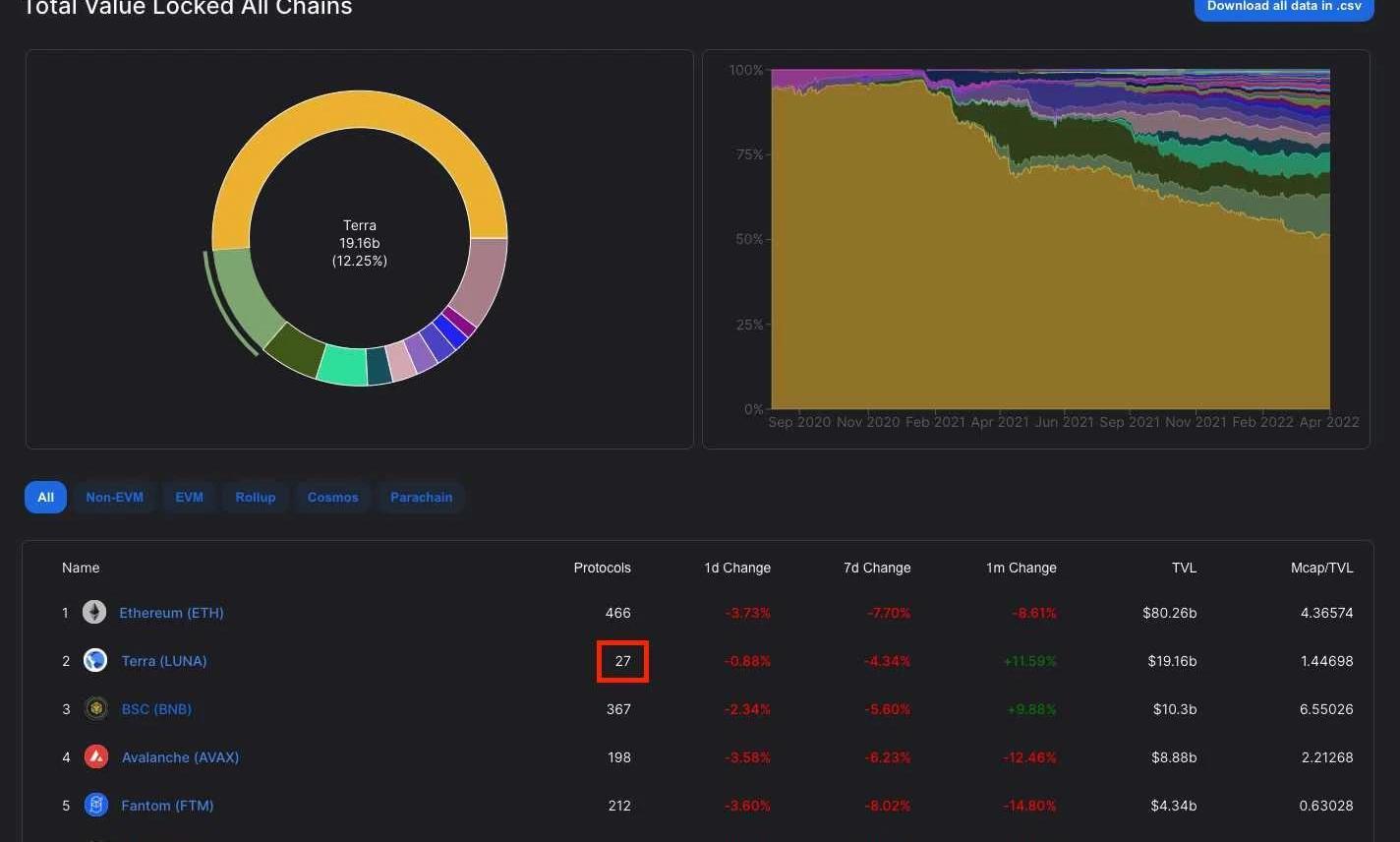This screenshot has width=1400, height=842.
Task: Open the Parachain filter tab
Action: coord(421,498)
